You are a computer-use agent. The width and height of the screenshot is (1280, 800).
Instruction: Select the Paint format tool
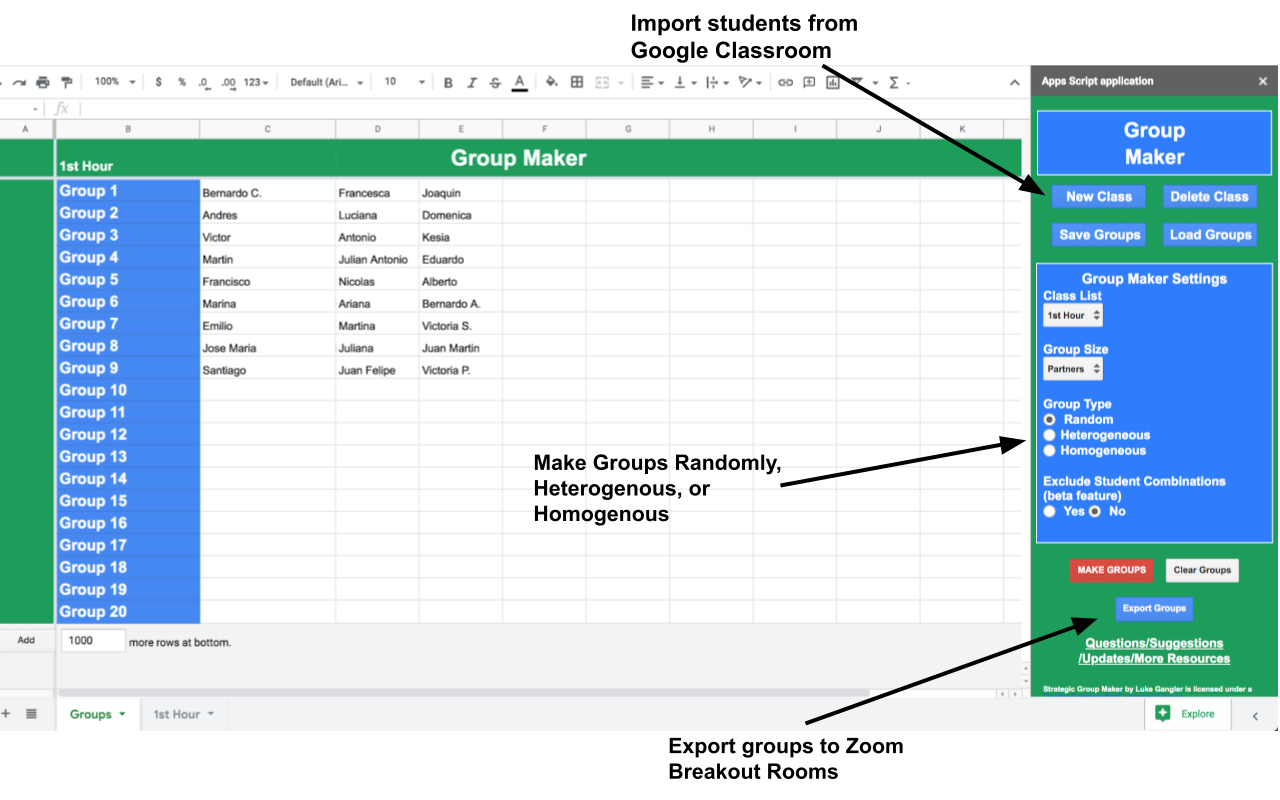tap(67, 82)
